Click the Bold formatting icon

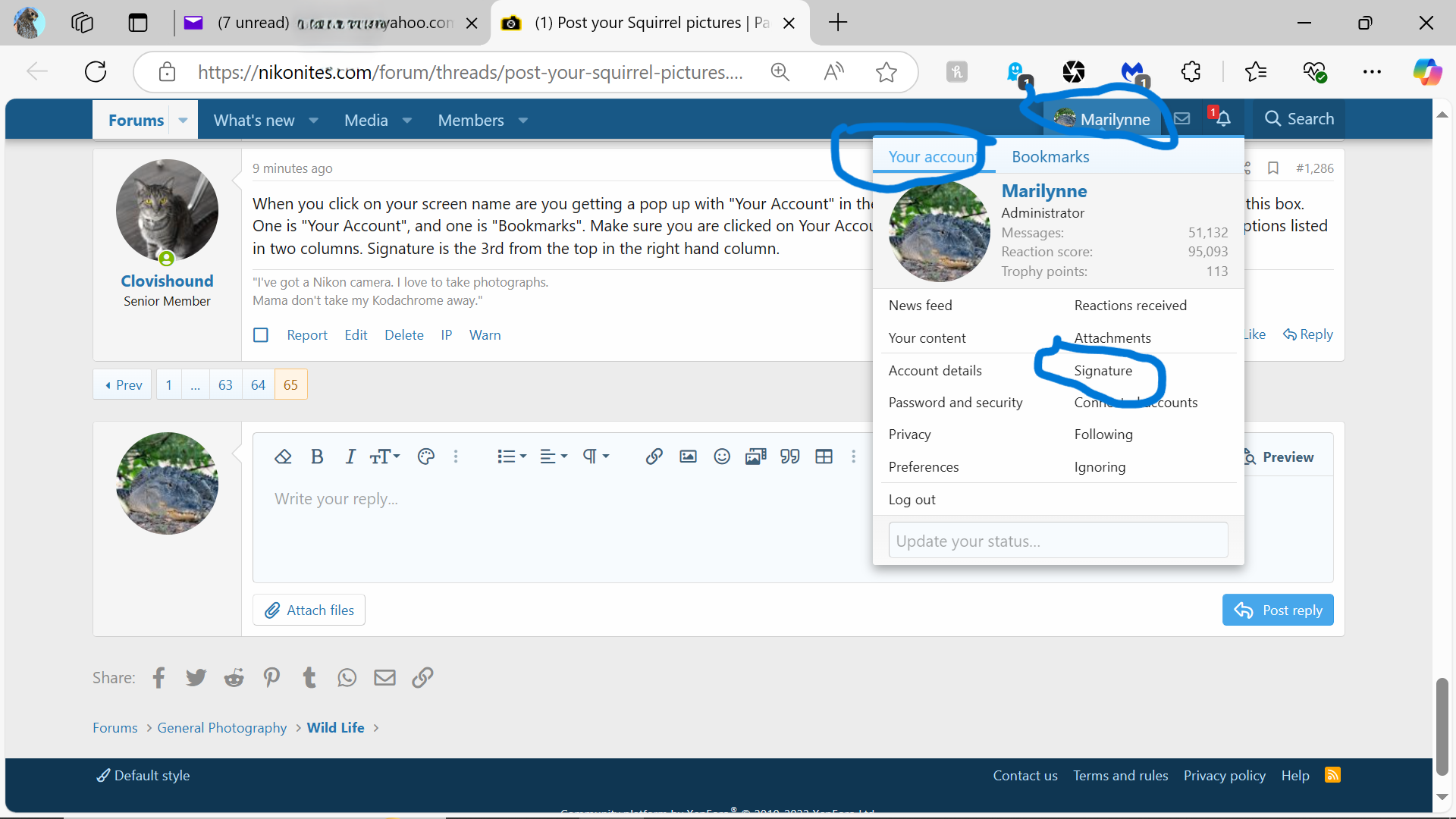click(317, 457)
